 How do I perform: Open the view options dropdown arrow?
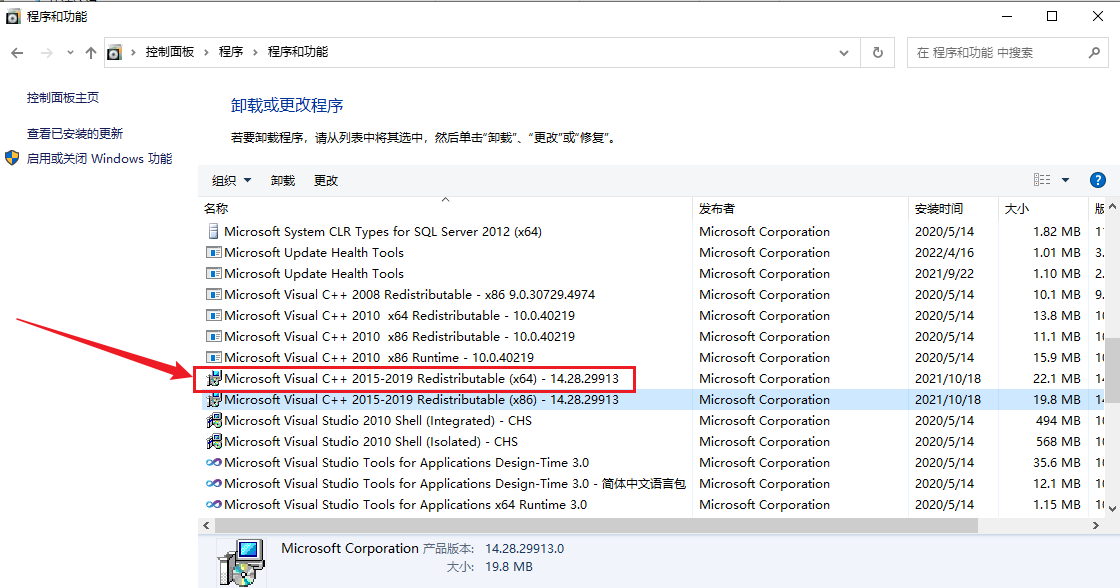(x=1065, y=180)
